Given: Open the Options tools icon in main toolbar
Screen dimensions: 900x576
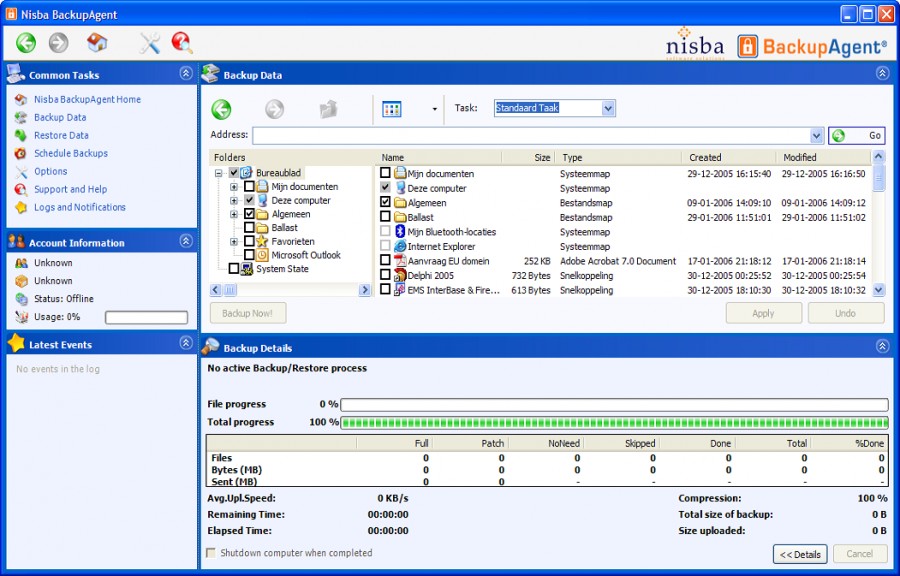Looking at the screenshot, I should coord(150,42).
